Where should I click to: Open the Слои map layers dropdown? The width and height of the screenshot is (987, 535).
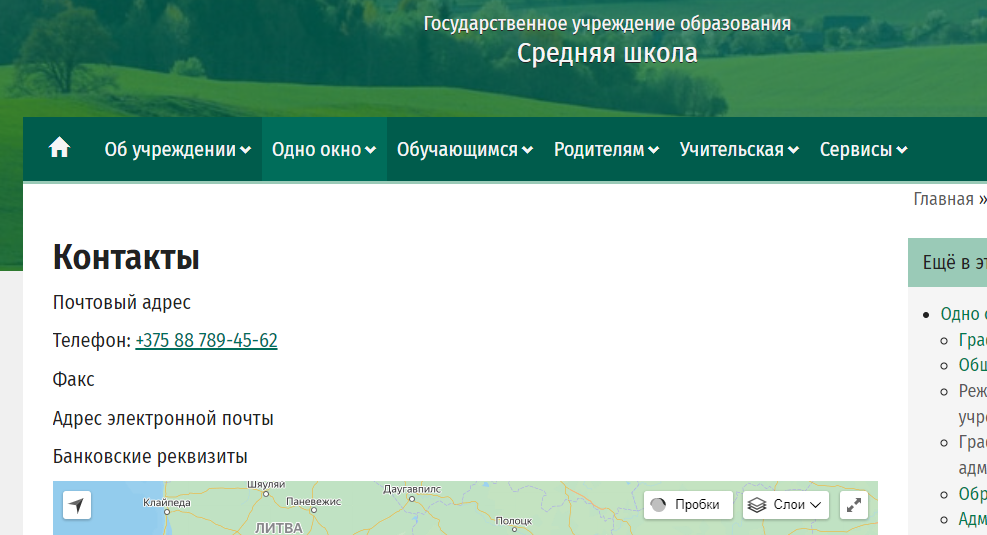786,505
